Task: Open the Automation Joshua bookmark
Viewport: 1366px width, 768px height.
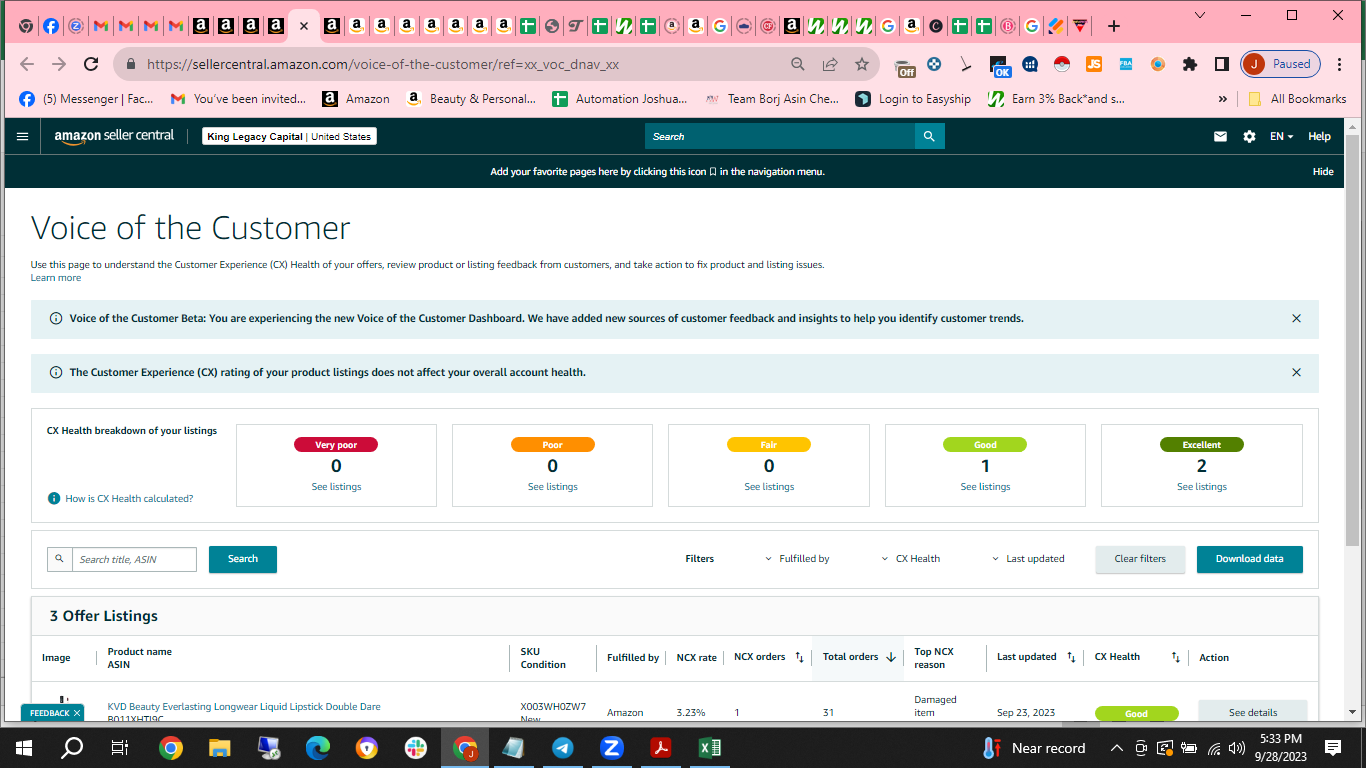Action: point(619,99)
